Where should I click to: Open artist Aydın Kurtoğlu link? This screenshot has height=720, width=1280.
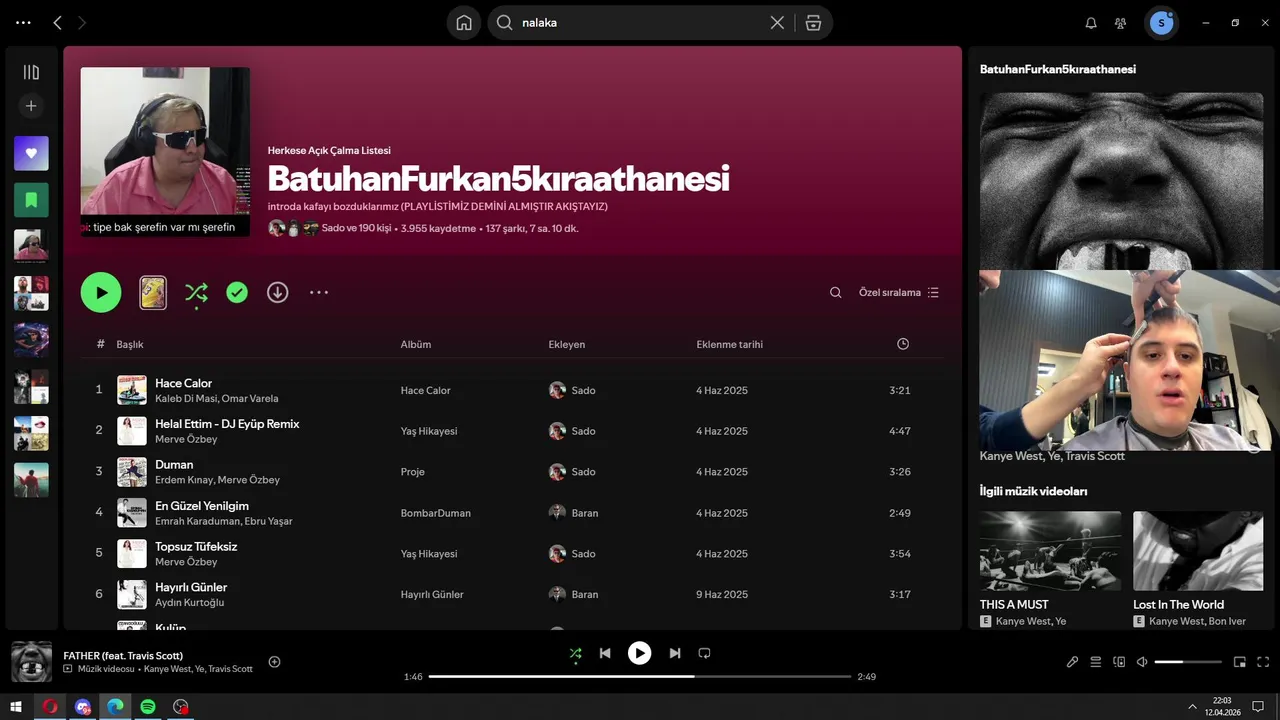pos(190,603)
